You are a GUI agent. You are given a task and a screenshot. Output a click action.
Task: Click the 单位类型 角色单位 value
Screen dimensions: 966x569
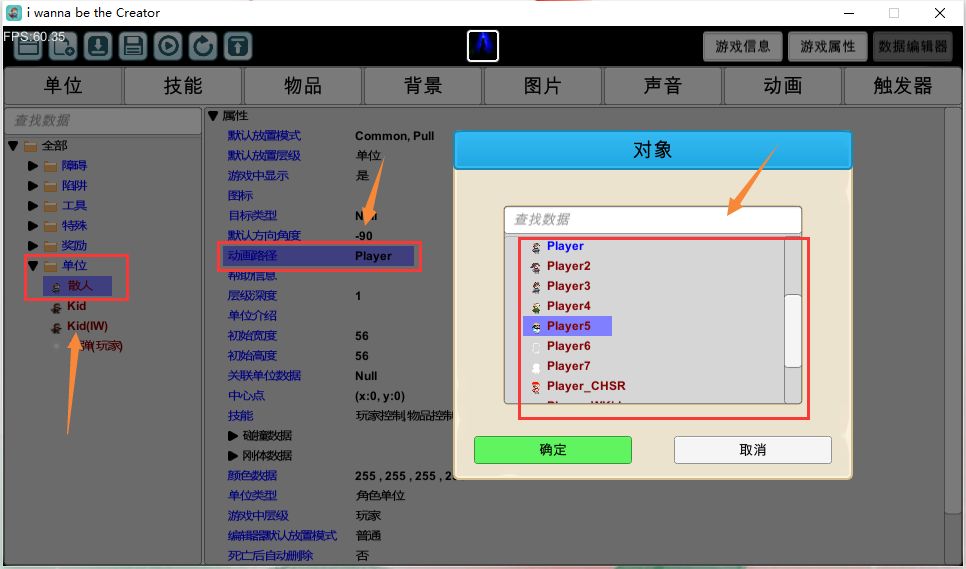click(x=380, y=496)
